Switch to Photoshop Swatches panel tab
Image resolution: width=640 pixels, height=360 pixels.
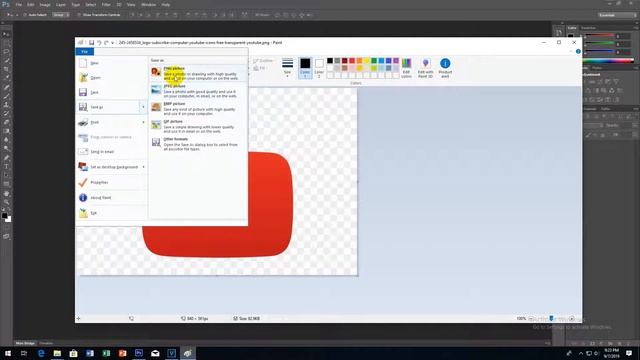[x=588, y=28]
